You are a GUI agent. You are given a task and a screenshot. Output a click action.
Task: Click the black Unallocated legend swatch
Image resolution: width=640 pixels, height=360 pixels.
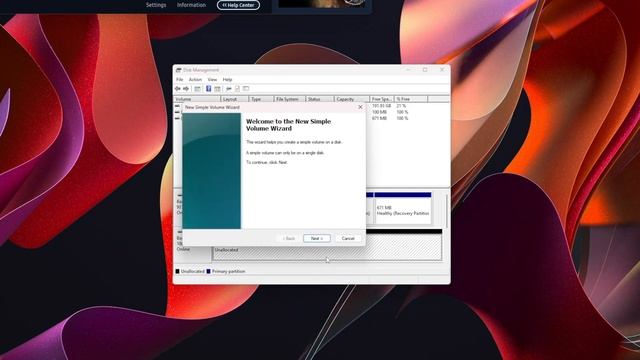[x=178, y=271]
